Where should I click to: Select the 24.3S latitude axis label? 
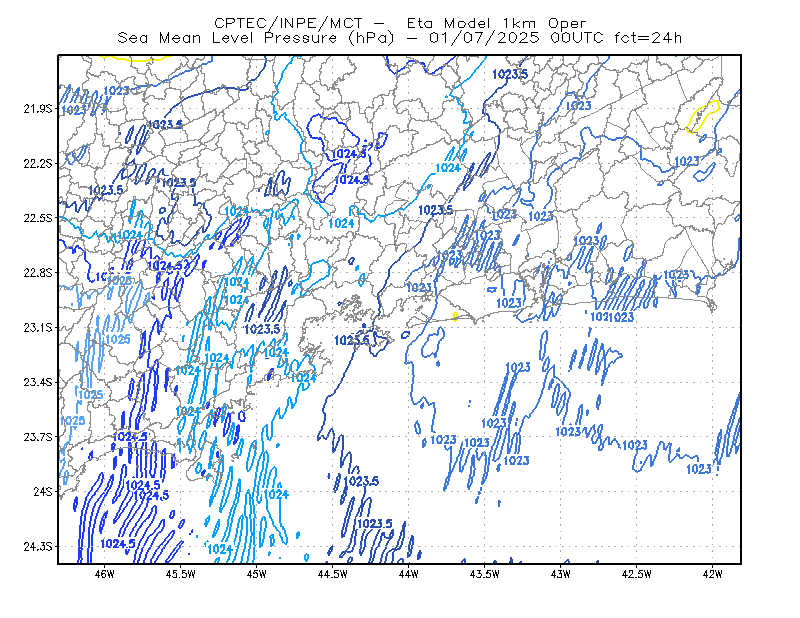pyautogui.click(x=38, y=547)
